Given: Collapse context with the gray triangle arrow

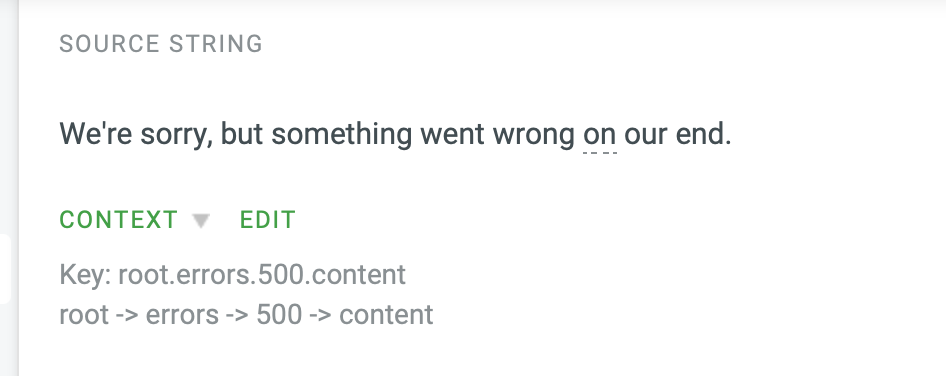Looking at the screenshot, I should point(201,221).
